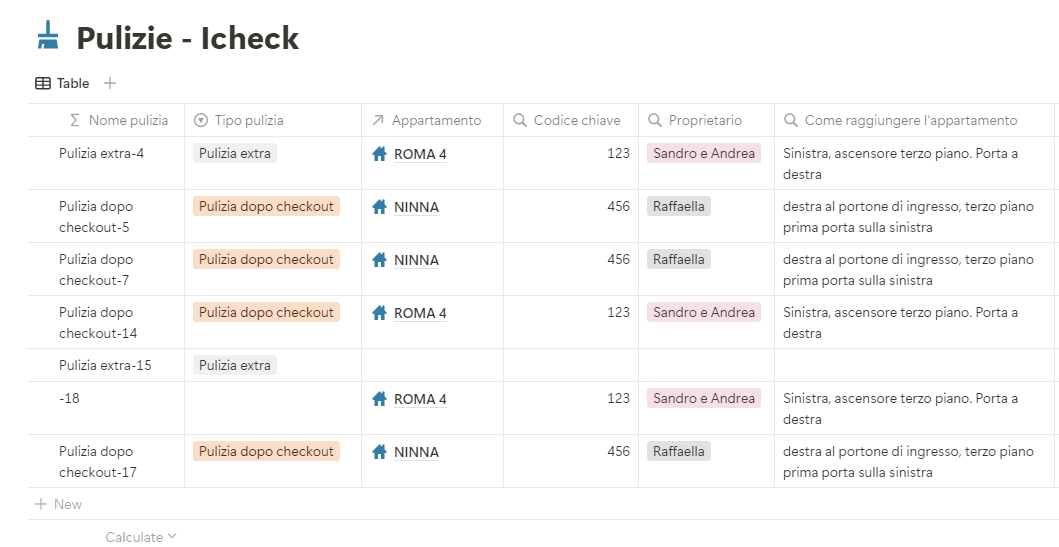Add a new row with New button
The height and width of the screenshot is (547, 1059).
pos(59,504)
